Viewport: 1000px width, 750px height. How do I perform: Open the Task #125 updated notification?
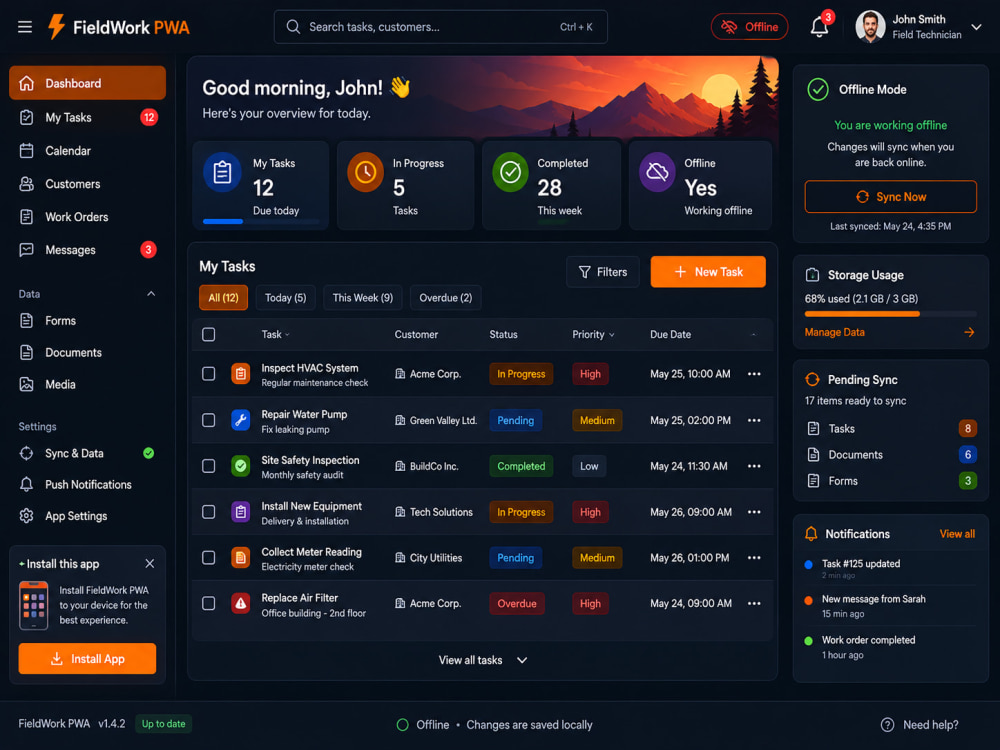(x=890, y=568)
